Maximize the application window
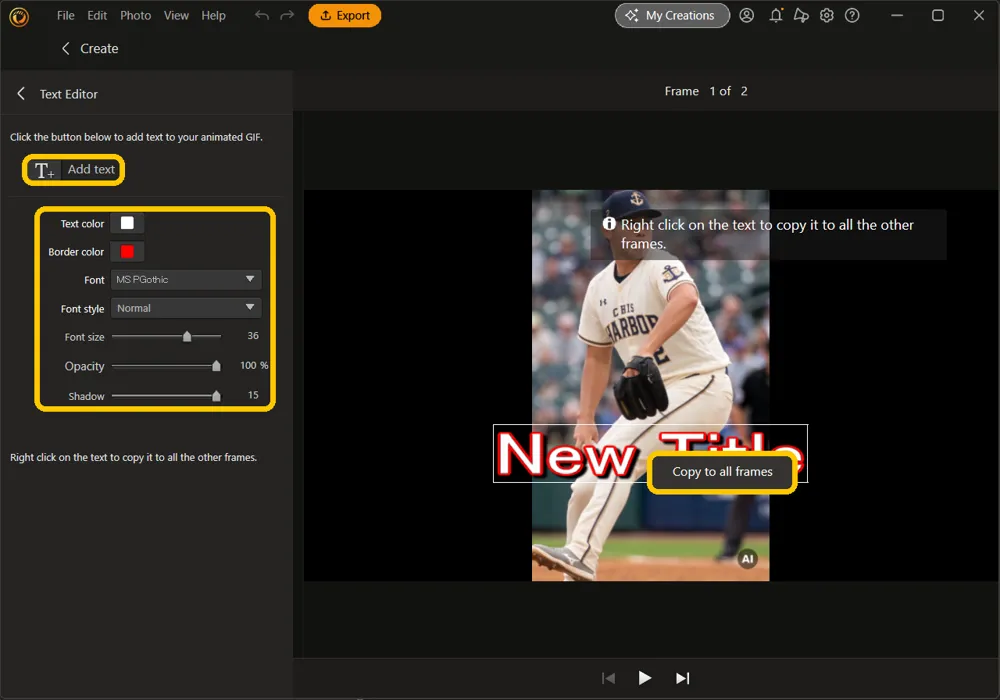The height and width of the screenshot is (700, 1000). tap(938, 15)
